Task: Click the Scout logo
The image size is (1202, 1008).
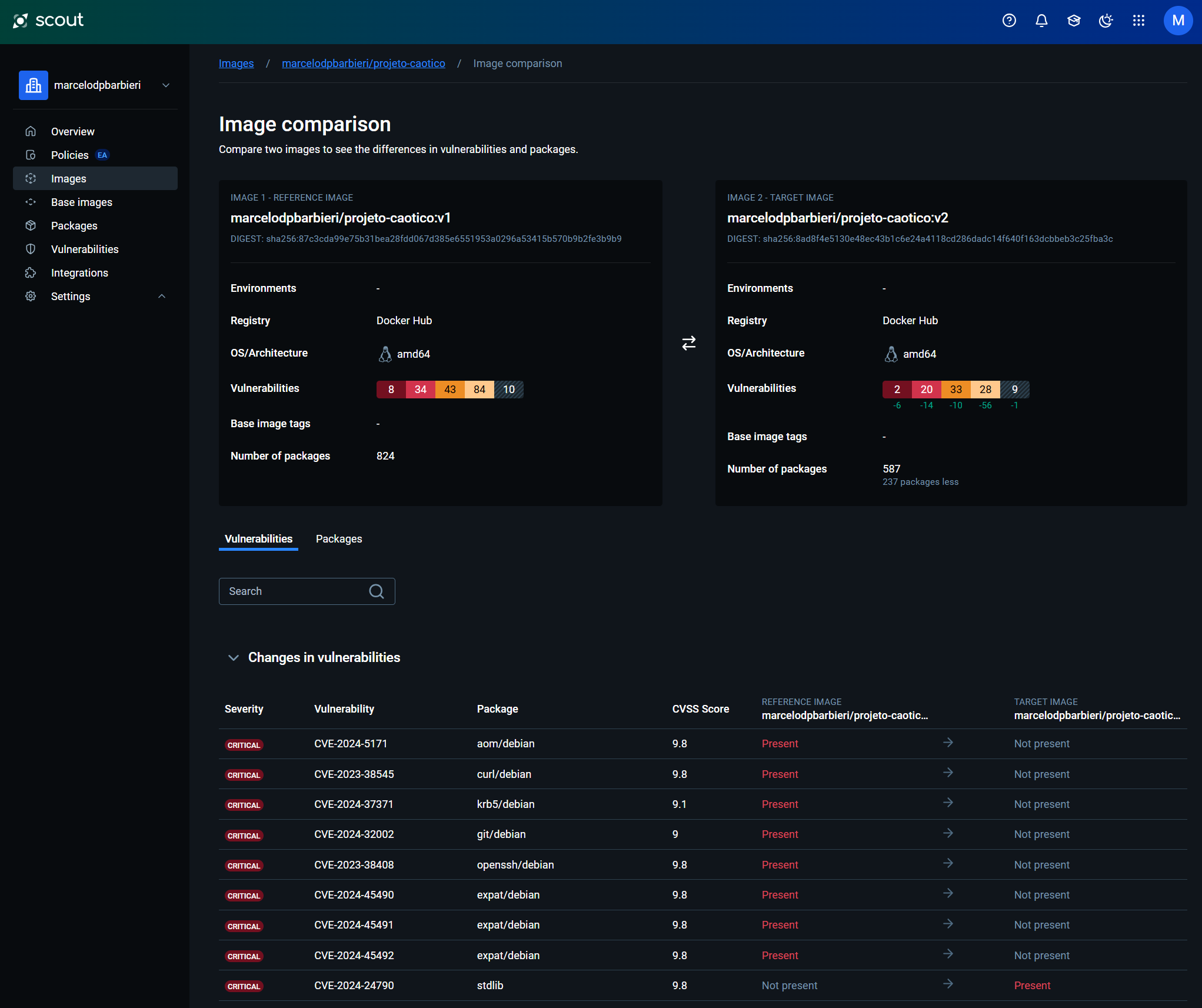Action: 48,21
